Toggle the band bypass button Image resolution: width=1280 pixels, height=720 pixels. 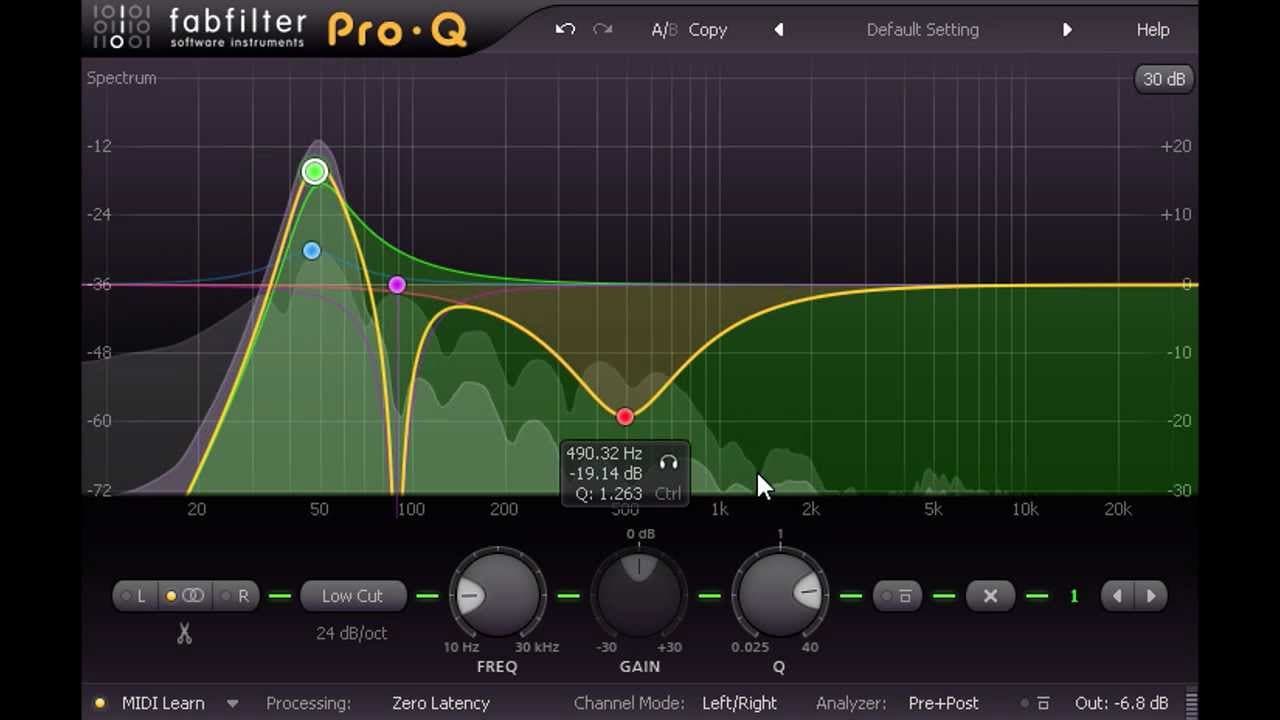click(897, 596)
